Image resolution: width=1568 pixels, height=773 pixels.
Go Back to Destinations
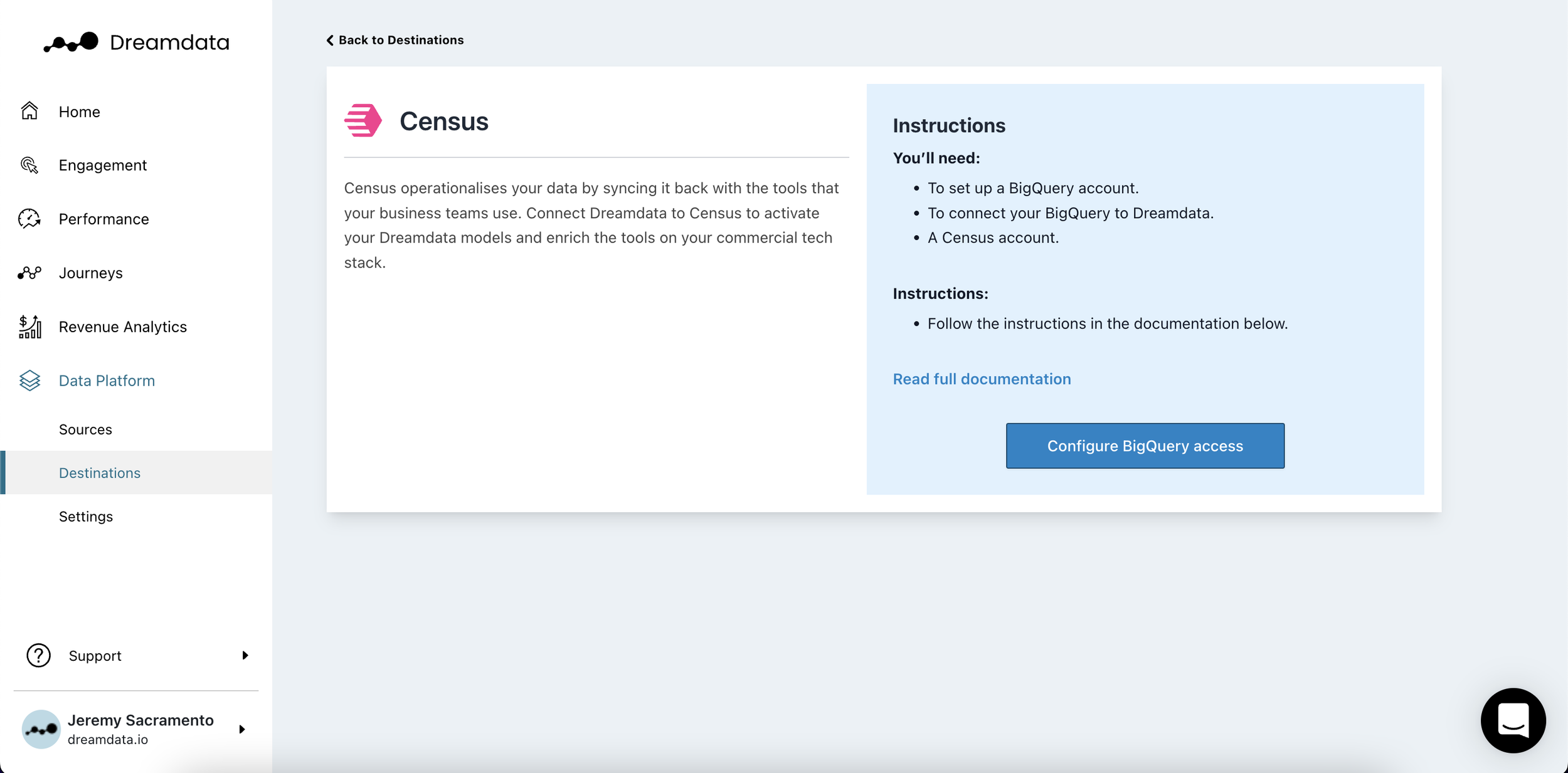pos(395,40)
